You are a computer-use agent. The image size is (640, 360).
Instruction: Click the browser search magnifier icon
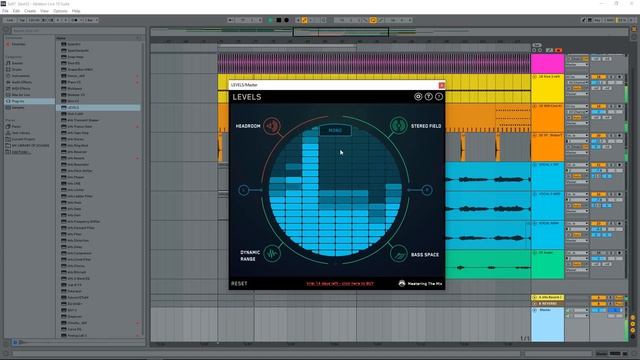pos(6,30)
